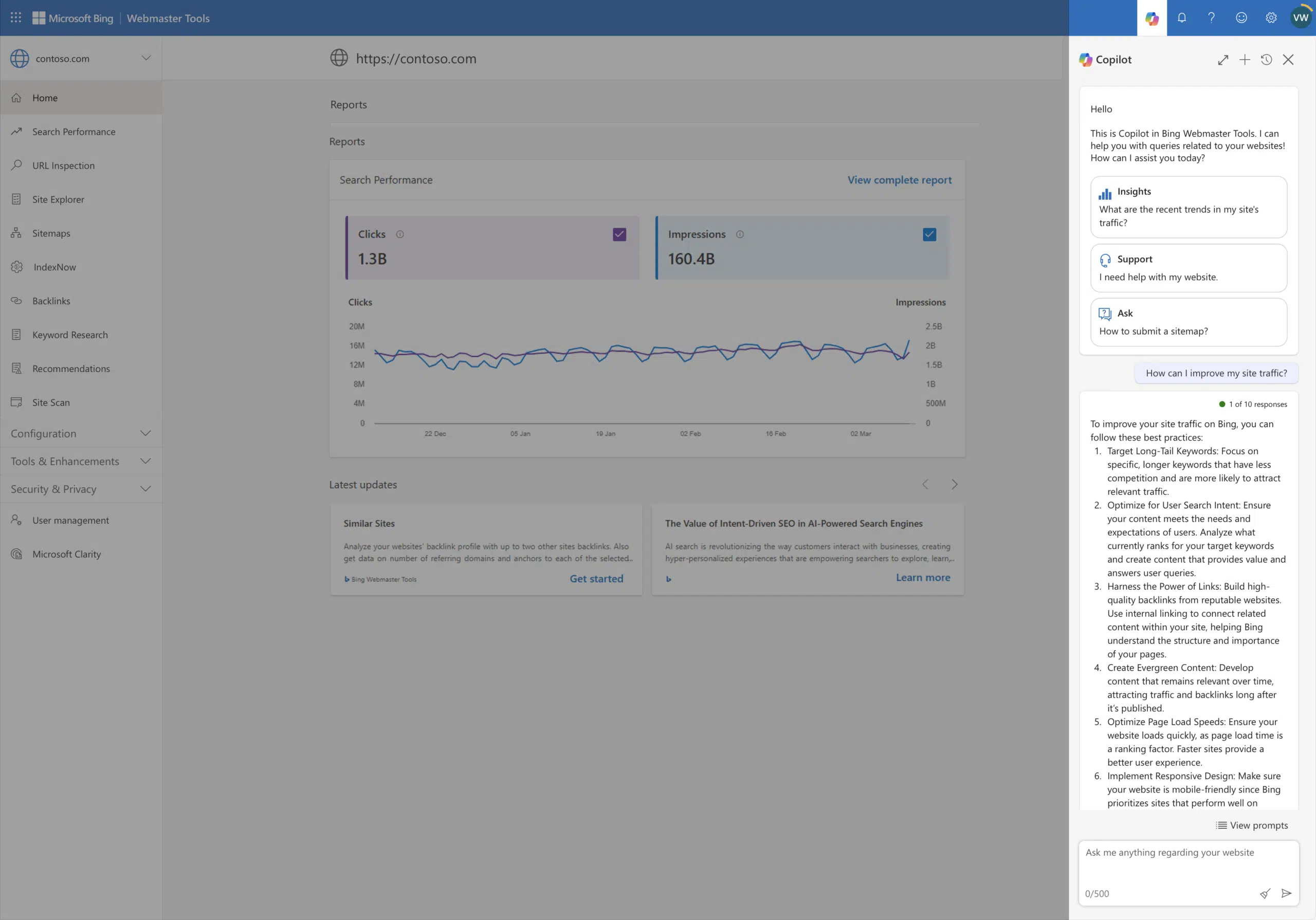Click View complete report link
Image resolution: width=1316 pixels, height=920 pixels.
[899, 179]
